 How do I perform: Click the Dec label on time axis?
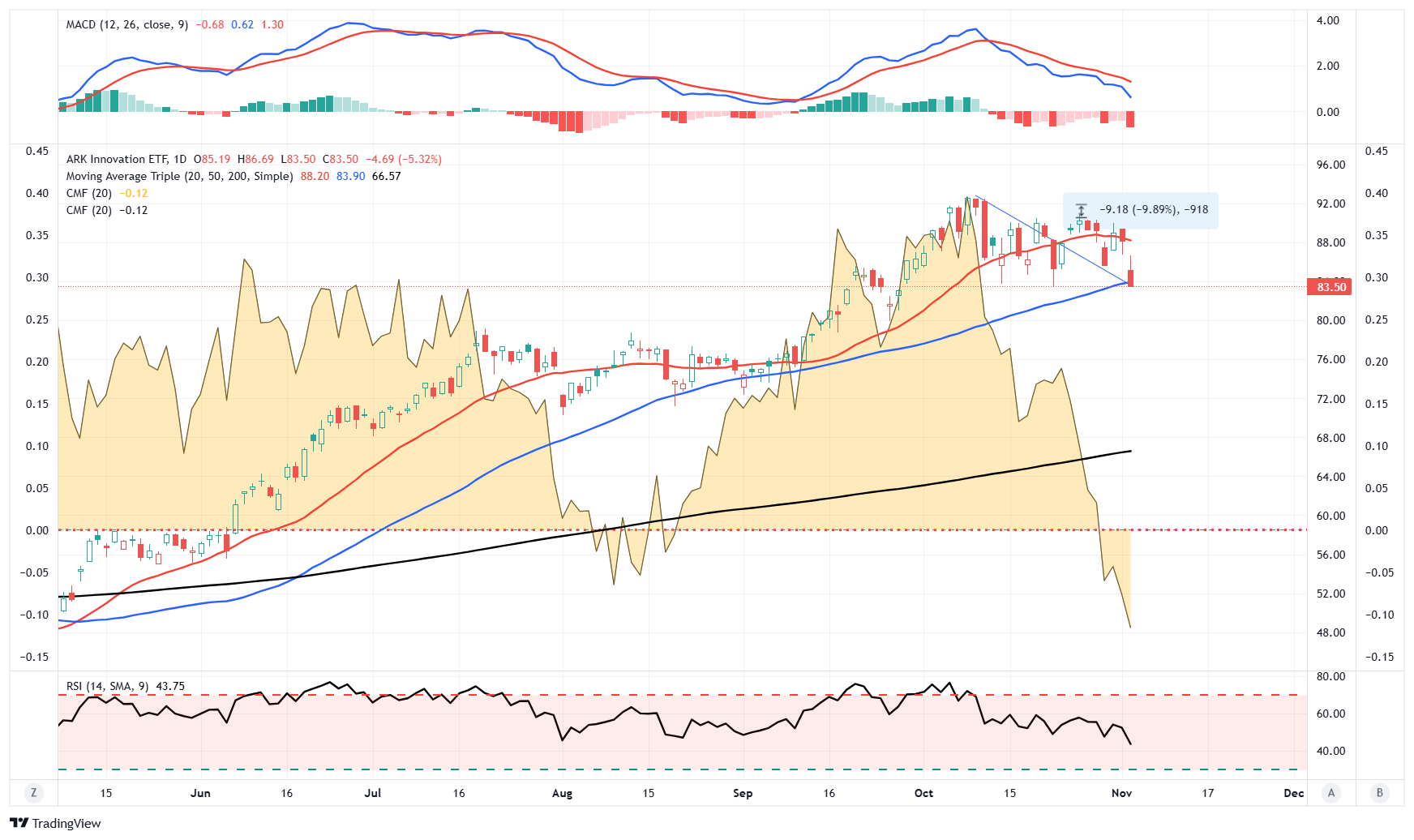pyautogui.click(x=1293, y=793)
